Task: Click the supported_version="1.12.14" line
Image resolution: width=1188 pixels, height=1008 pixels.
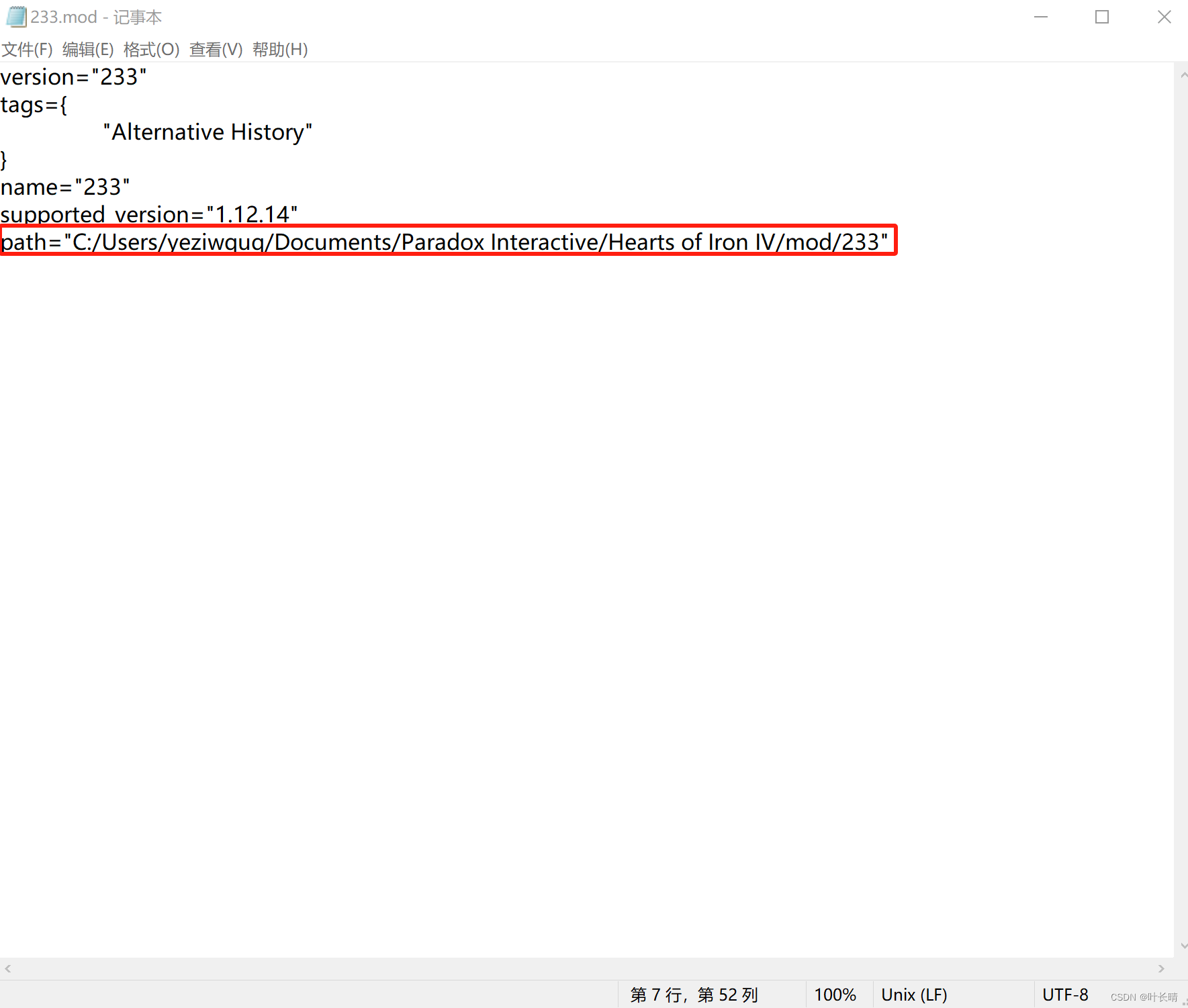Action: pyautogui.click(x=149, y=214)
